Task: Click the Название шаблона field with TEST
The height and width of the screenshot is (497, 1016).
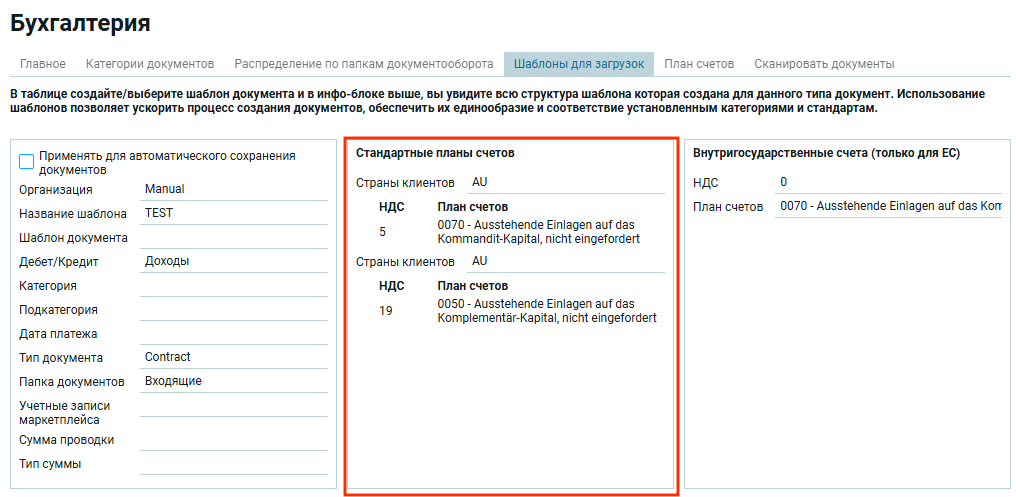Action: click(x=233, y=213)
